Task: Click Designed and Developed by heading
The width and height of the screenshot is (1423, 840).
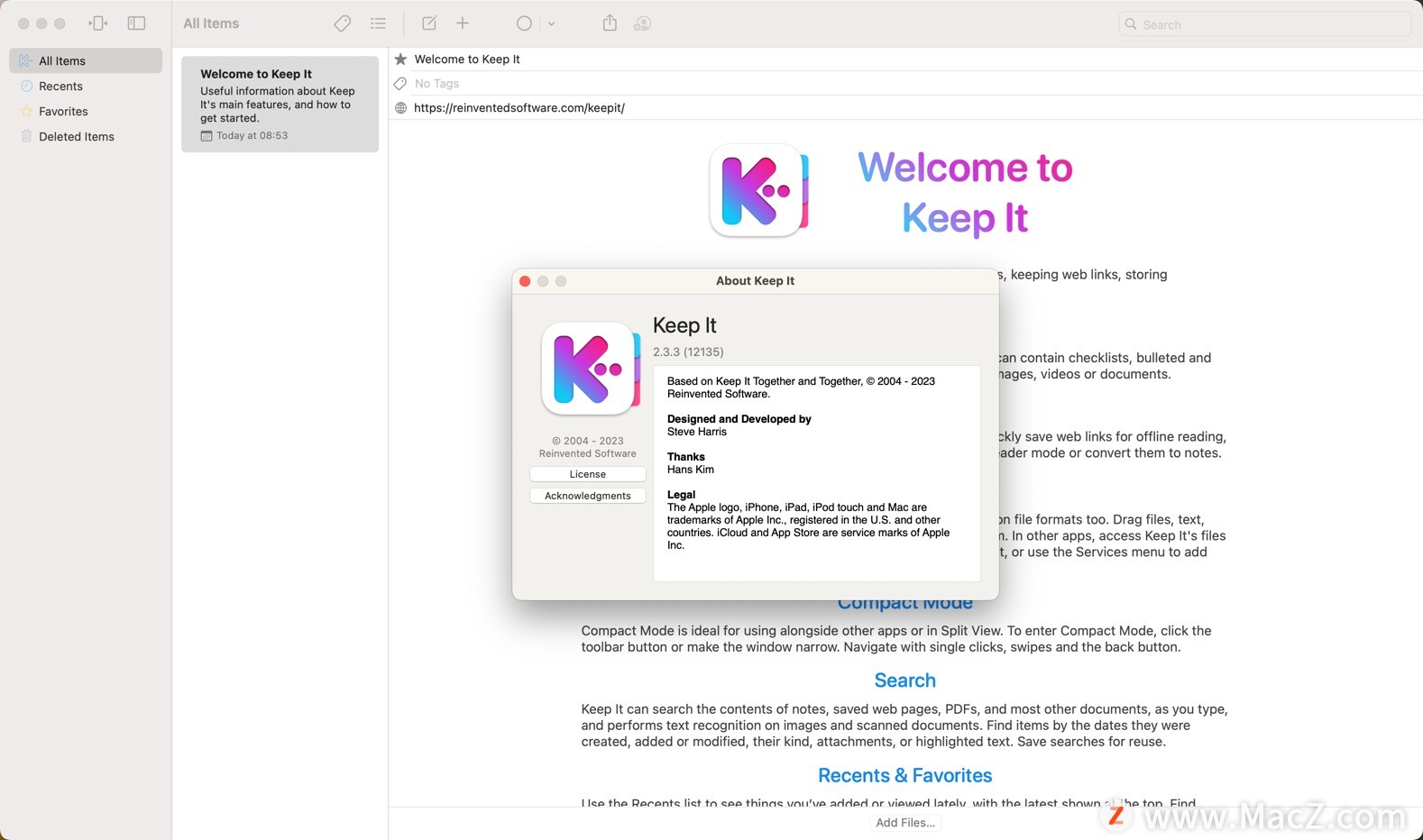Action: click(x=739, y=419)
